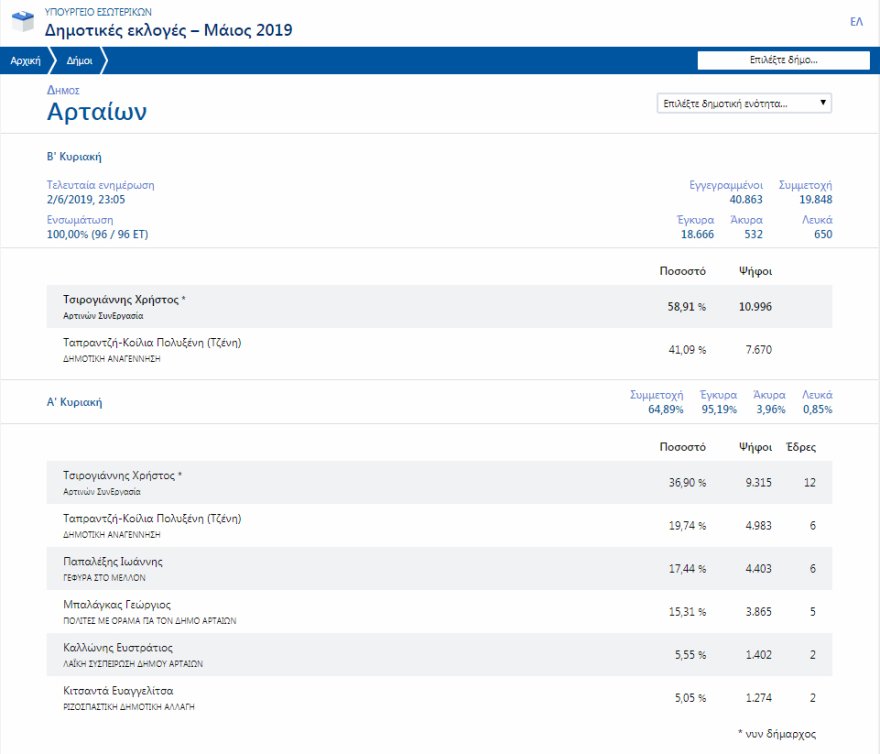This screenshot has height=754, width=880.
Task: Open the Καλλώνης Ευστράτιος candidate row
Action: click(x=118, y=647)
